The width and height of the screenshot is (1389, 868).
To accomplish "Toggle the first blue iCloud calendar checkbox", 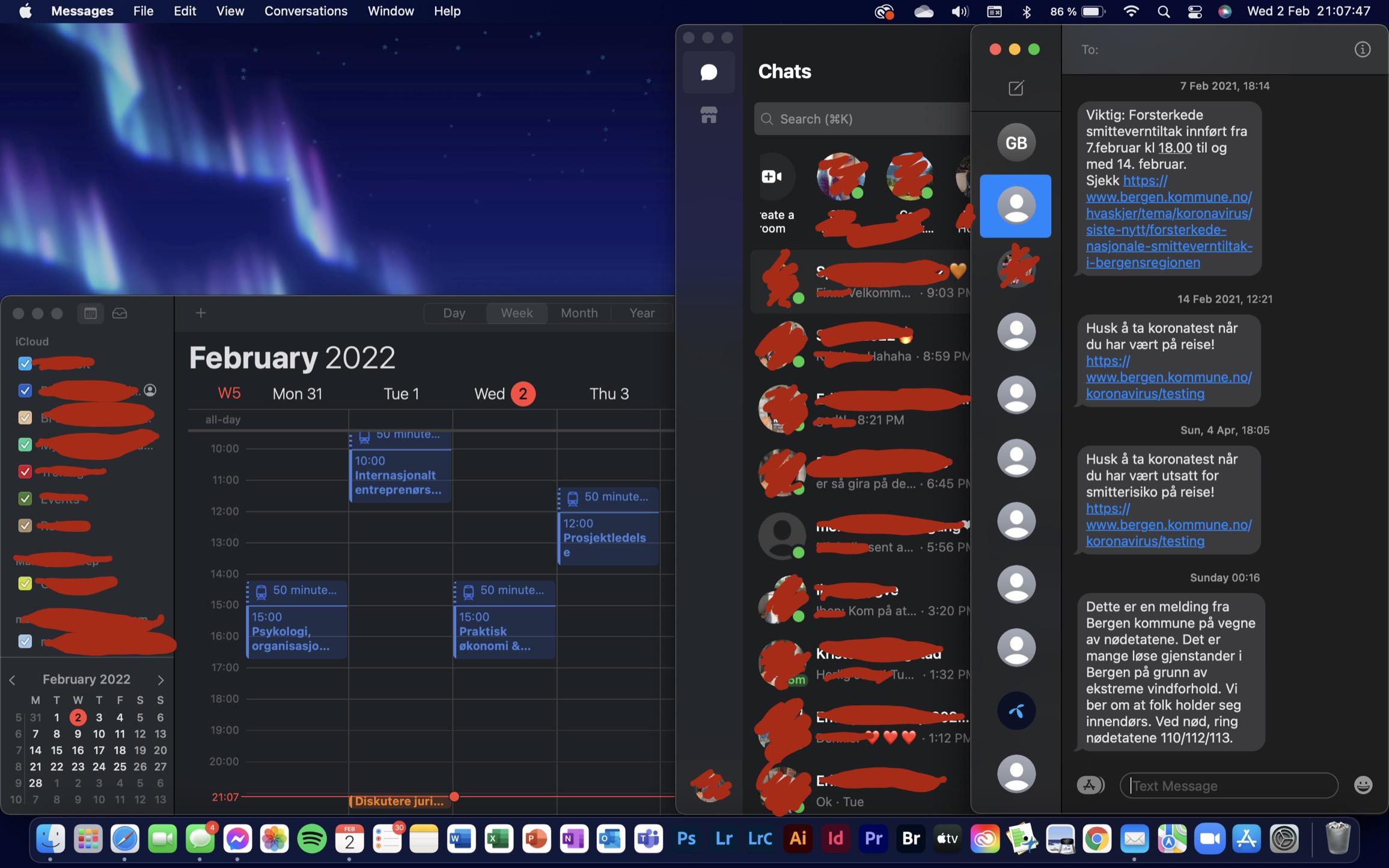I will (x=25, y=363).
